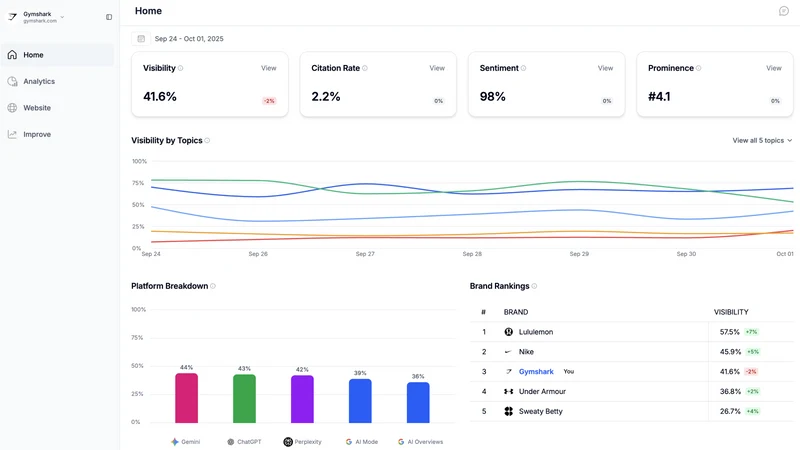Viewport: 800px width, 450px height.
Task: Click the Perplexity platform legend icon
Action: [288, 442]
